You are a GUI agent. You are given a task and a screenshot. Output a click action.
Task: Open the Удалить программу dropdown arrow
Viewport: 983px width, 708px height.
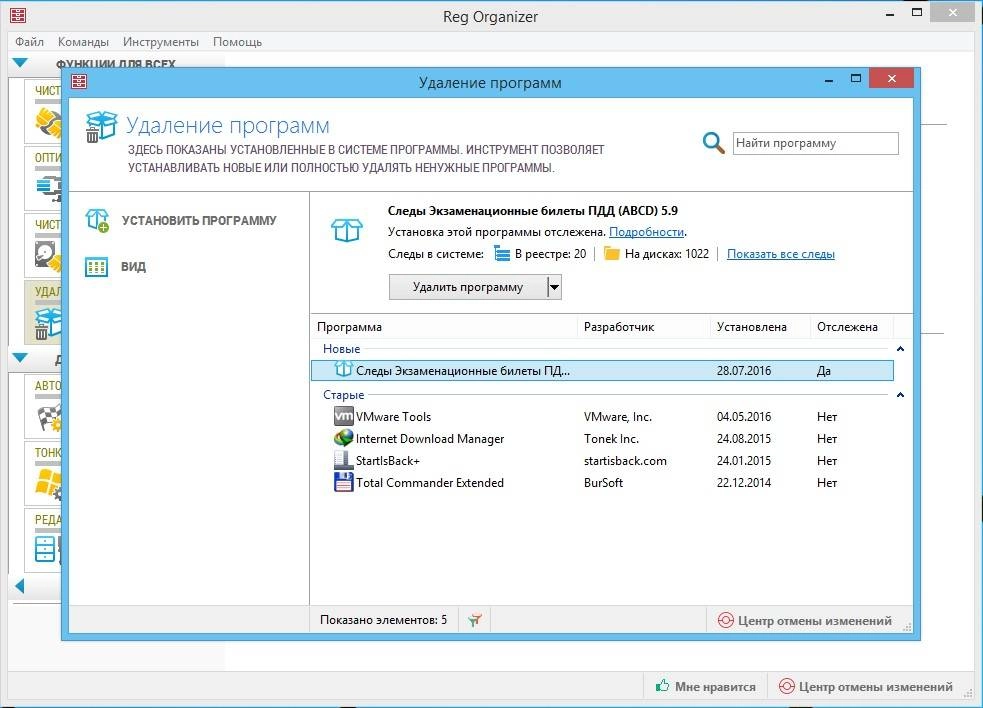pos(554,287)
